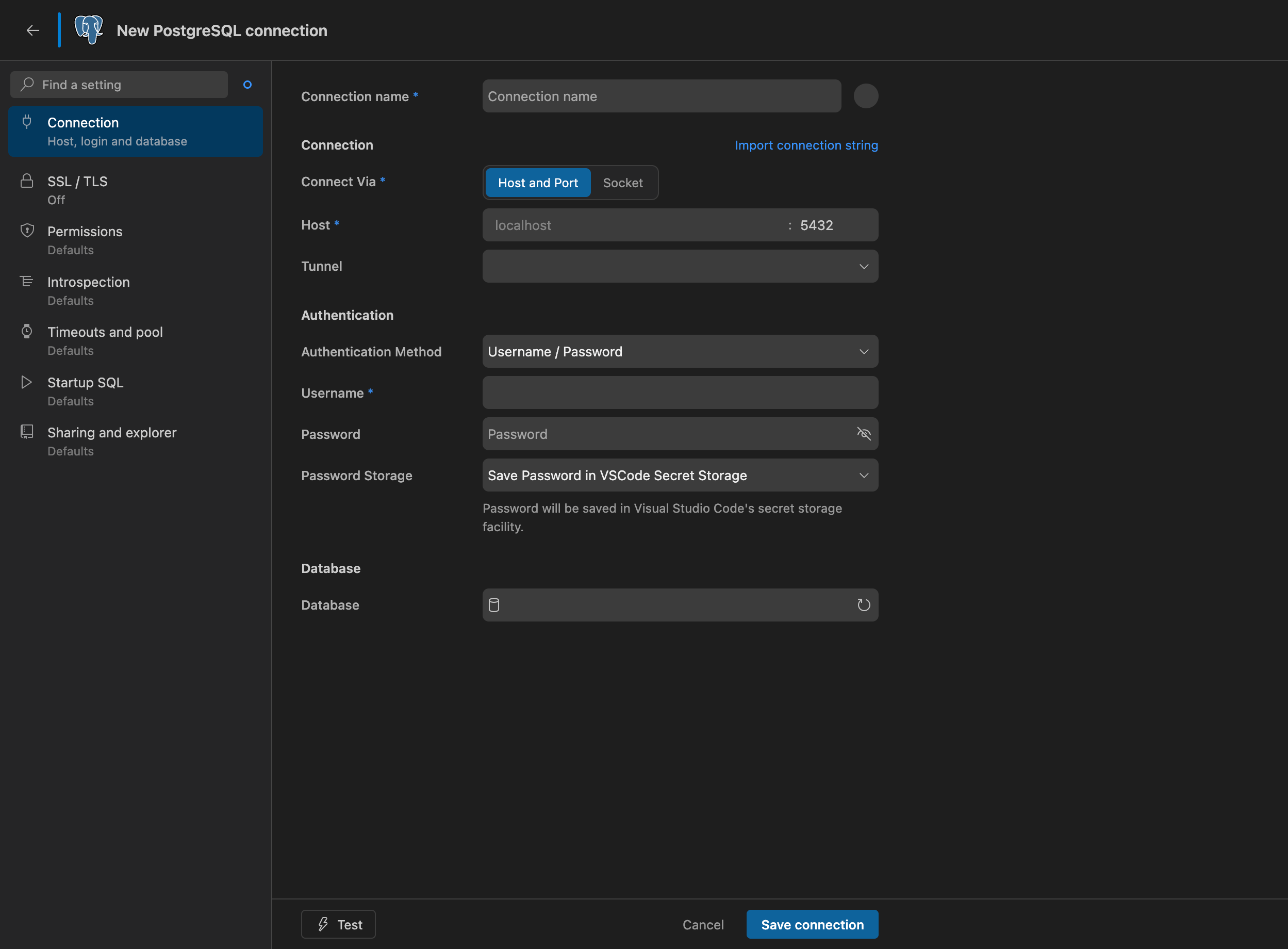Click the Startup SQL play icon

coord(26,382)
